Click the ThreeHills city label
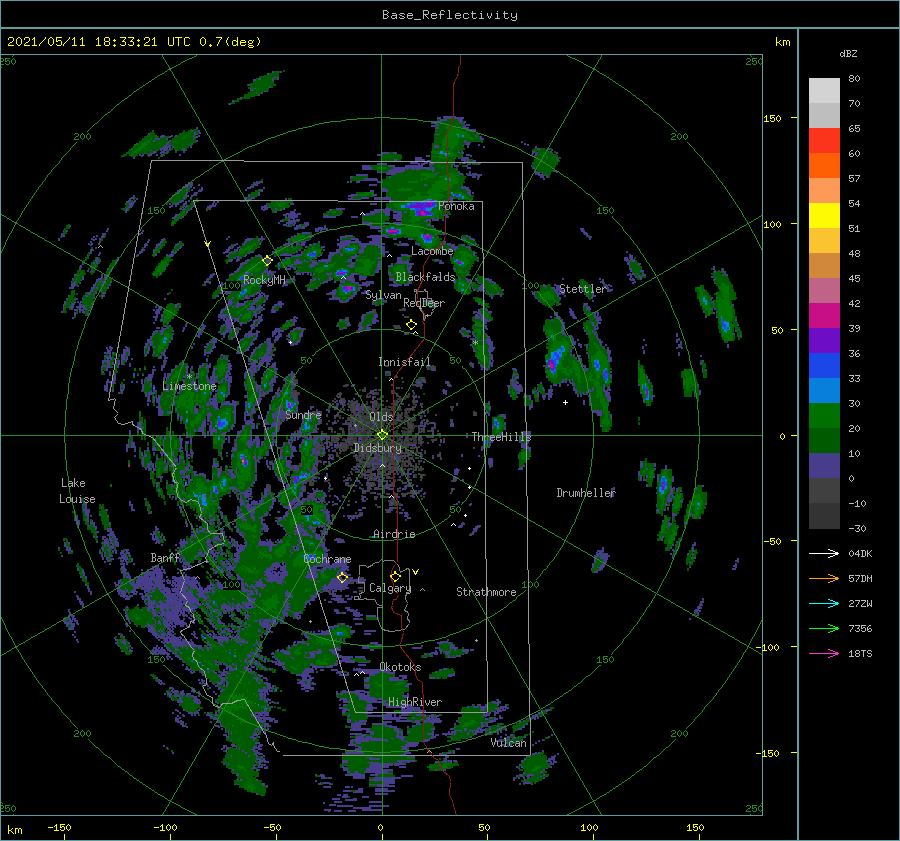The height and width of the screenshot is (841, 900). (x=502, y=437)
